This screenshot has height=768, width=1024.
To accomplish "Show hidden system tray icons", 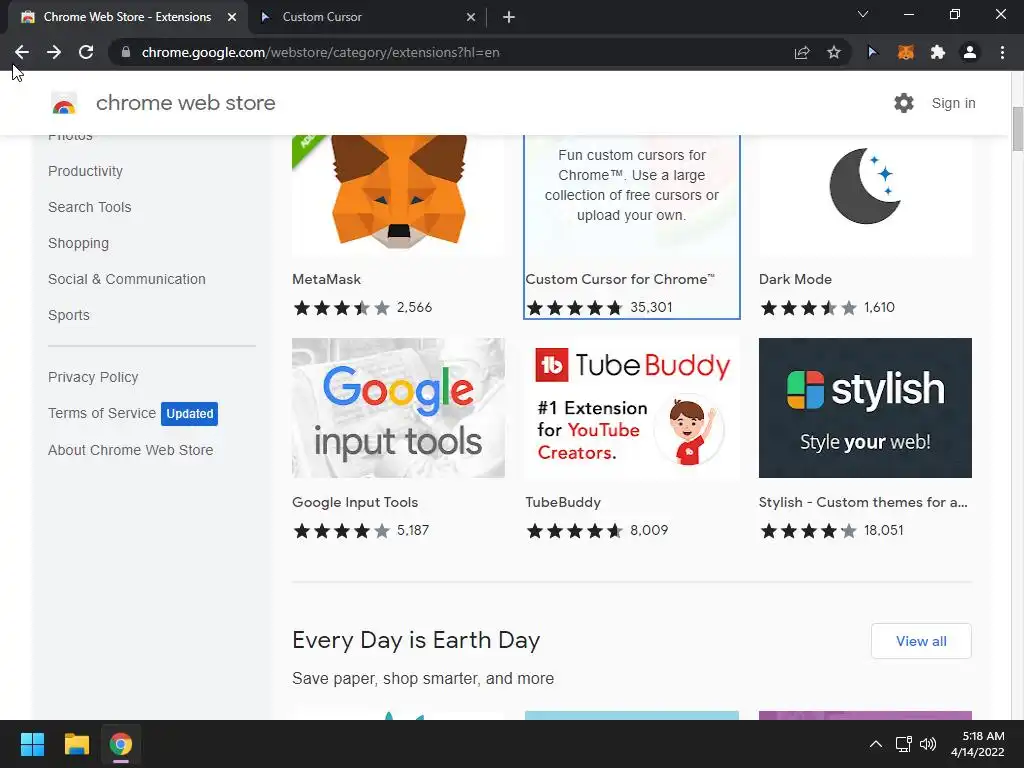I will pyautogui.click(x=876, y=744).
